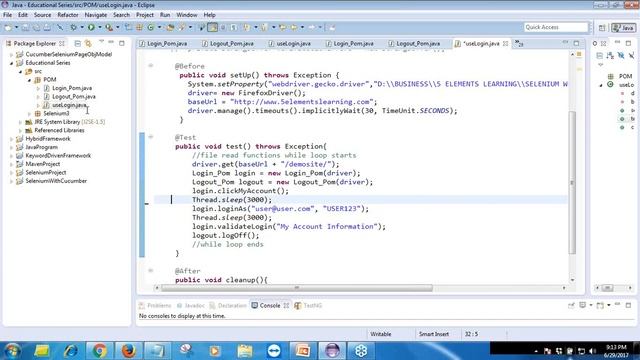
Task: Click the New file toolbar icon
Action: click(x=8, y=27)
